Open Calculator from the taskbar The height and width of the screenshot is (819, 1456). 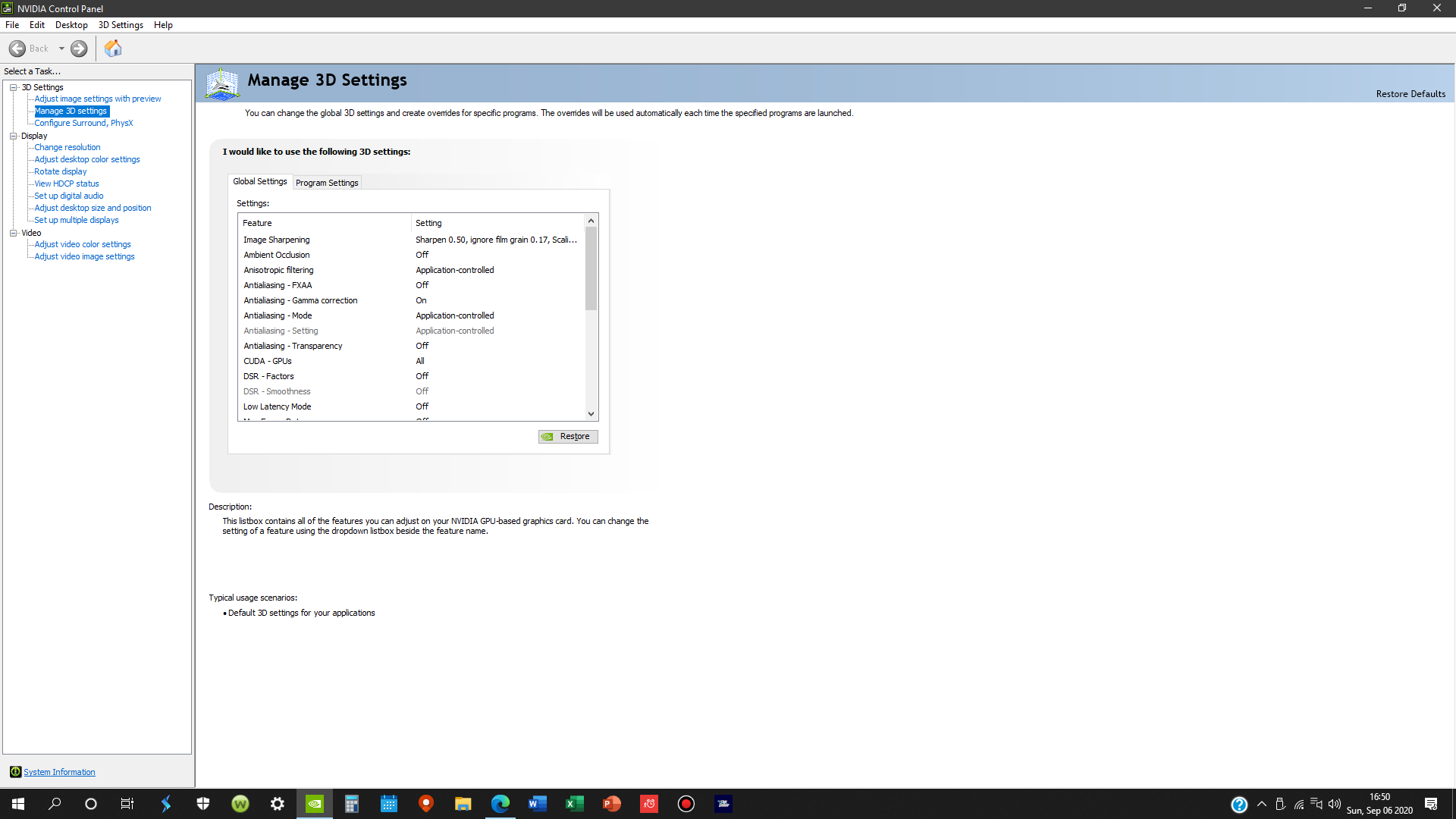[x=352, y=804]
